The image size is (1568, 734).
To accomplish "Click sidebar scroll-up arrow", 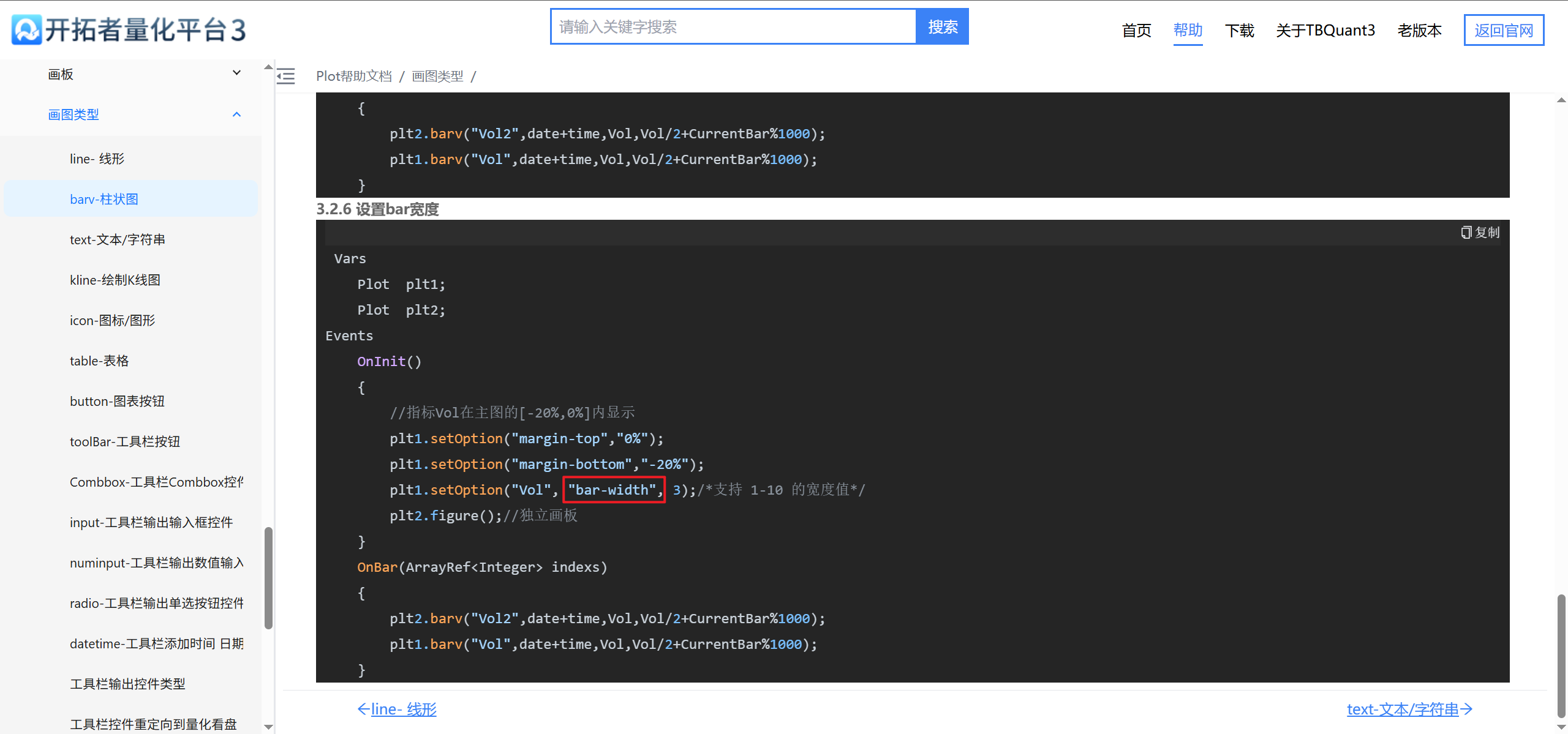I will tap(268, 67).
